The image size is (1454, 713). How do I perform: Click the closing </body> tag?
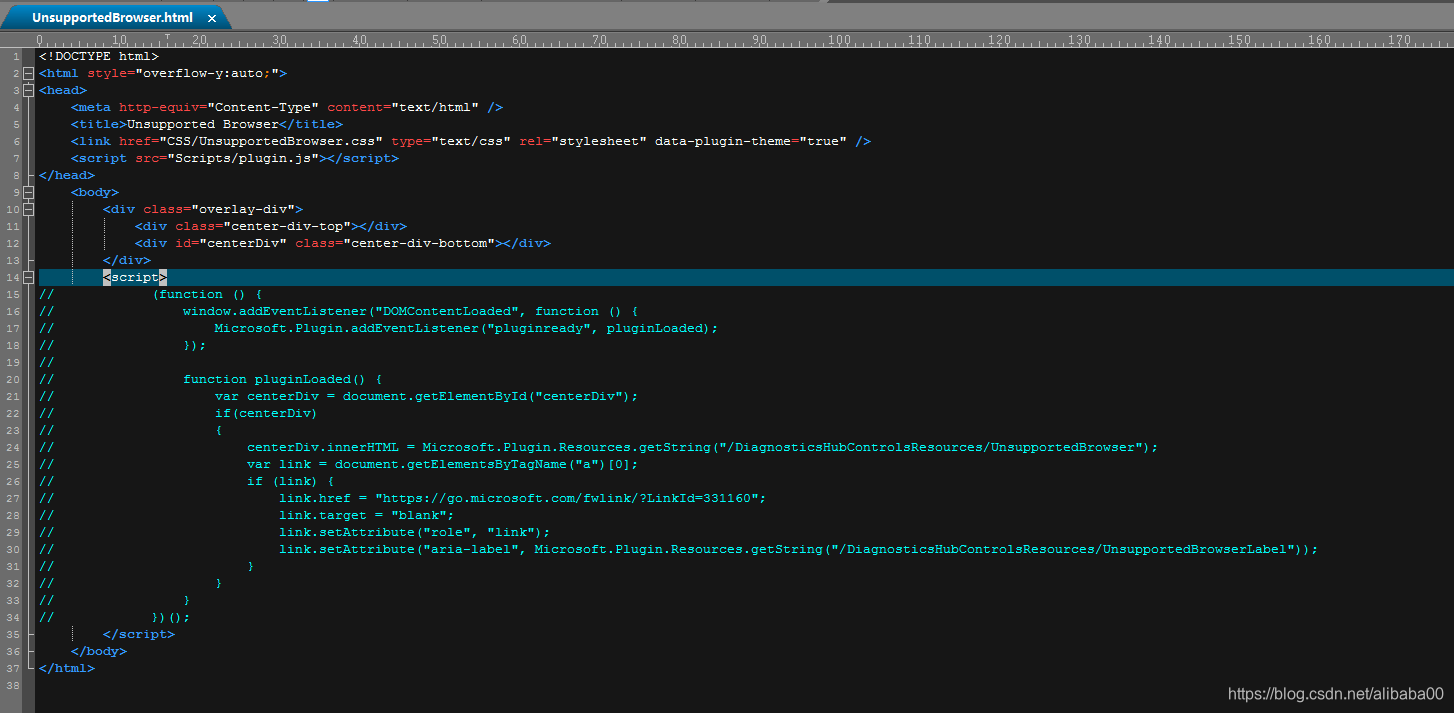coord(99,651)
